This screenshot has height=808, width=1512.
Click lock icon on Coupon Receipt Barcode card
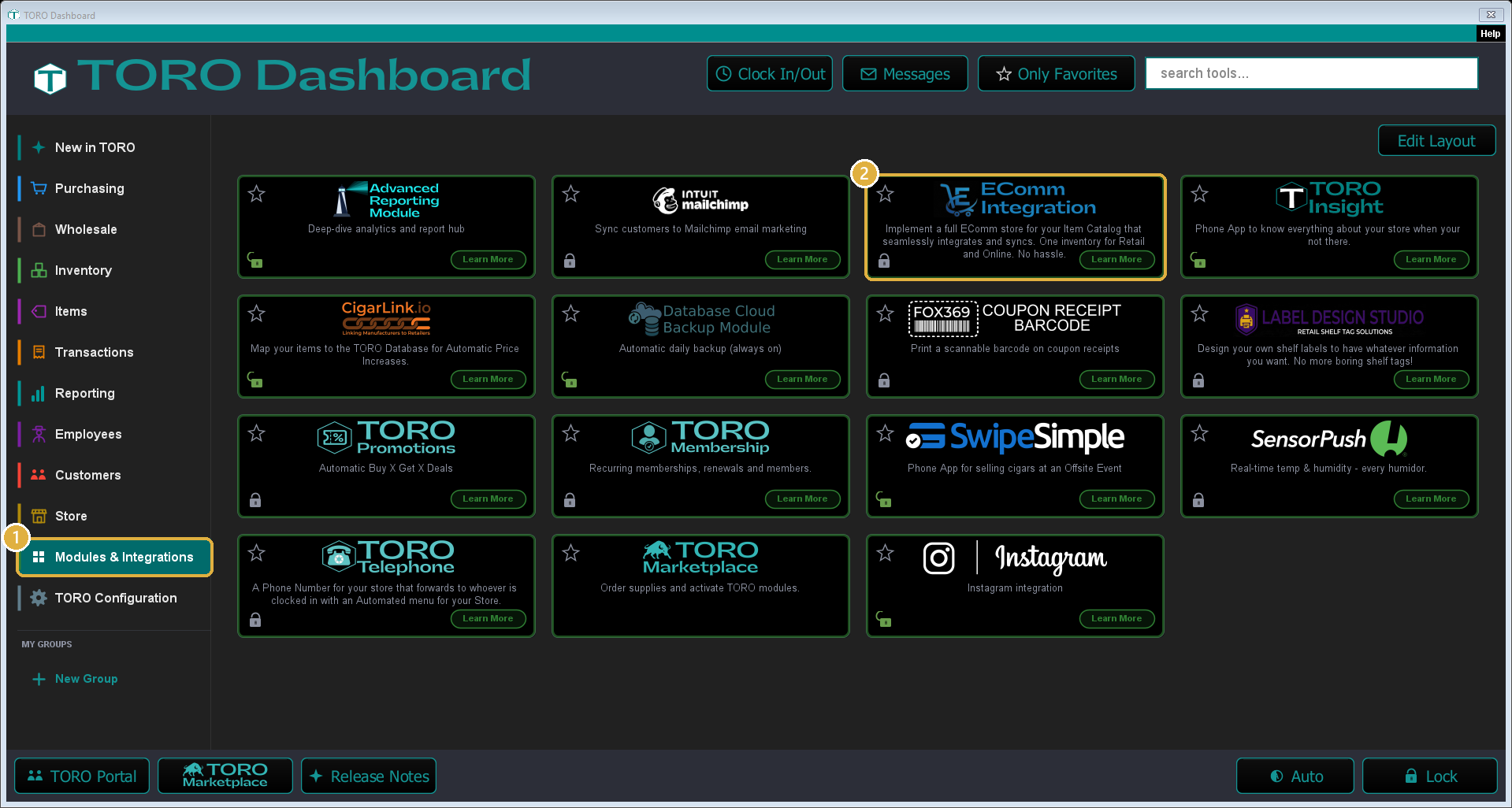(884, 380)
